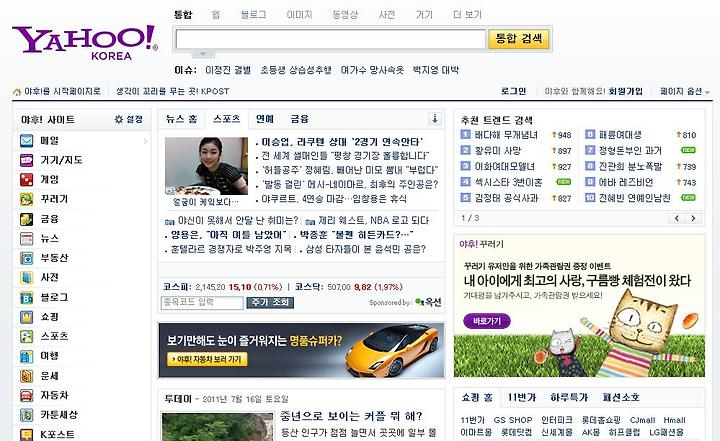This screenshot has width=720, height=441.
Task: Open headline 이승엽, 라쿠텐 상대 2경기 연속안타
Action: pyautogui.click(x=342, y=142)
